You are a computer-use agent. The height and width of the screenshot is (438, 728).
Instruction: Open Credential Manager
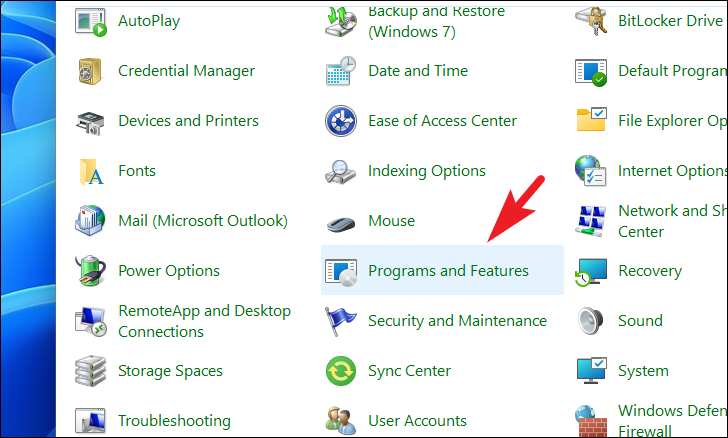(186, 71)
